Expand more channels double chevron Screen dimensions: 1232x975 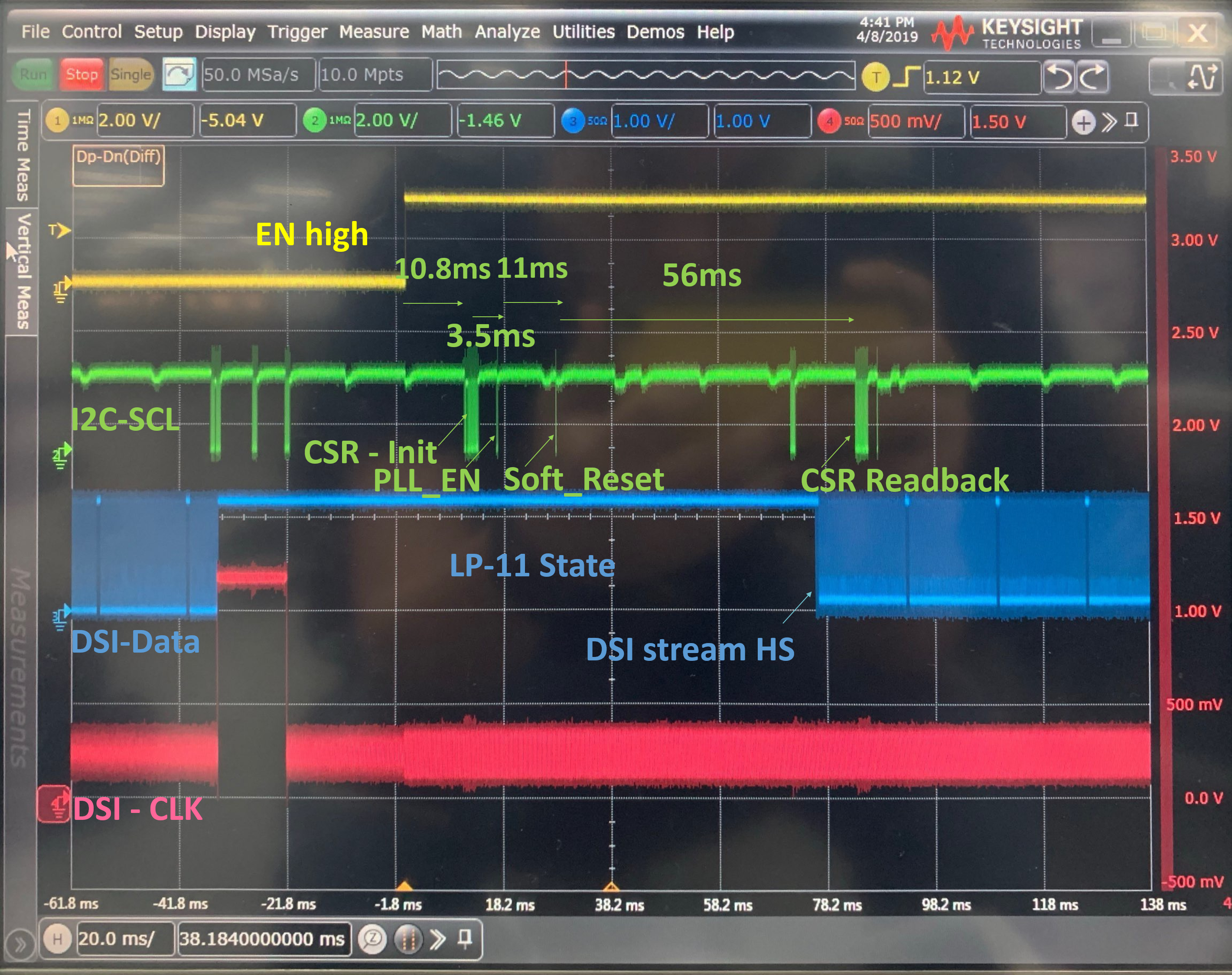click(1109, 122)
